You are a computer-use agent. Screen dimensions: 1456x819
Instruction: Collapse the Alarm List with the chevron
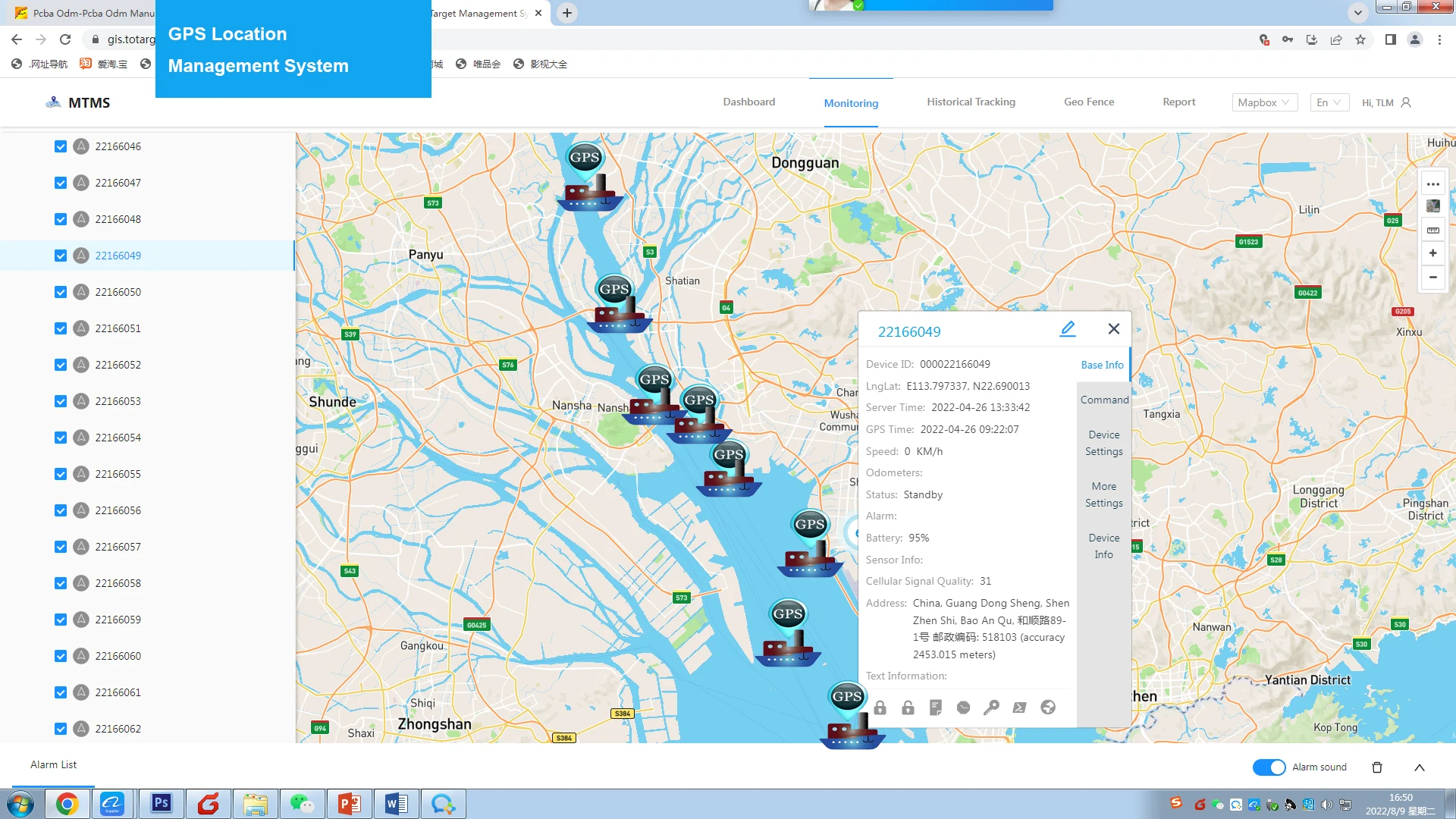[x=1420, y=767]
